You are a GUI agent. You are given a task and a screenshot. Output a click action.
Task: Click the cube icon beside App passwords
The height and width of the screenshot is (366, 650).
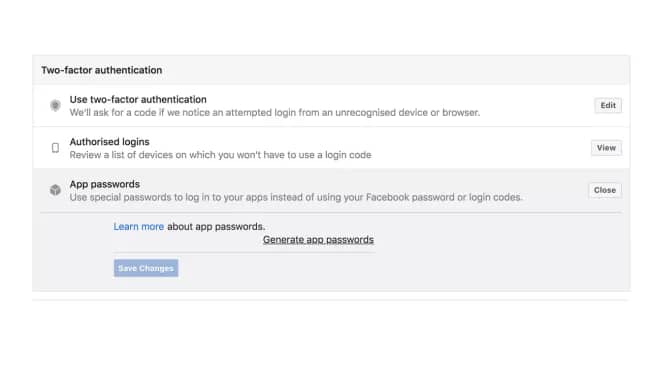[55, 190]
